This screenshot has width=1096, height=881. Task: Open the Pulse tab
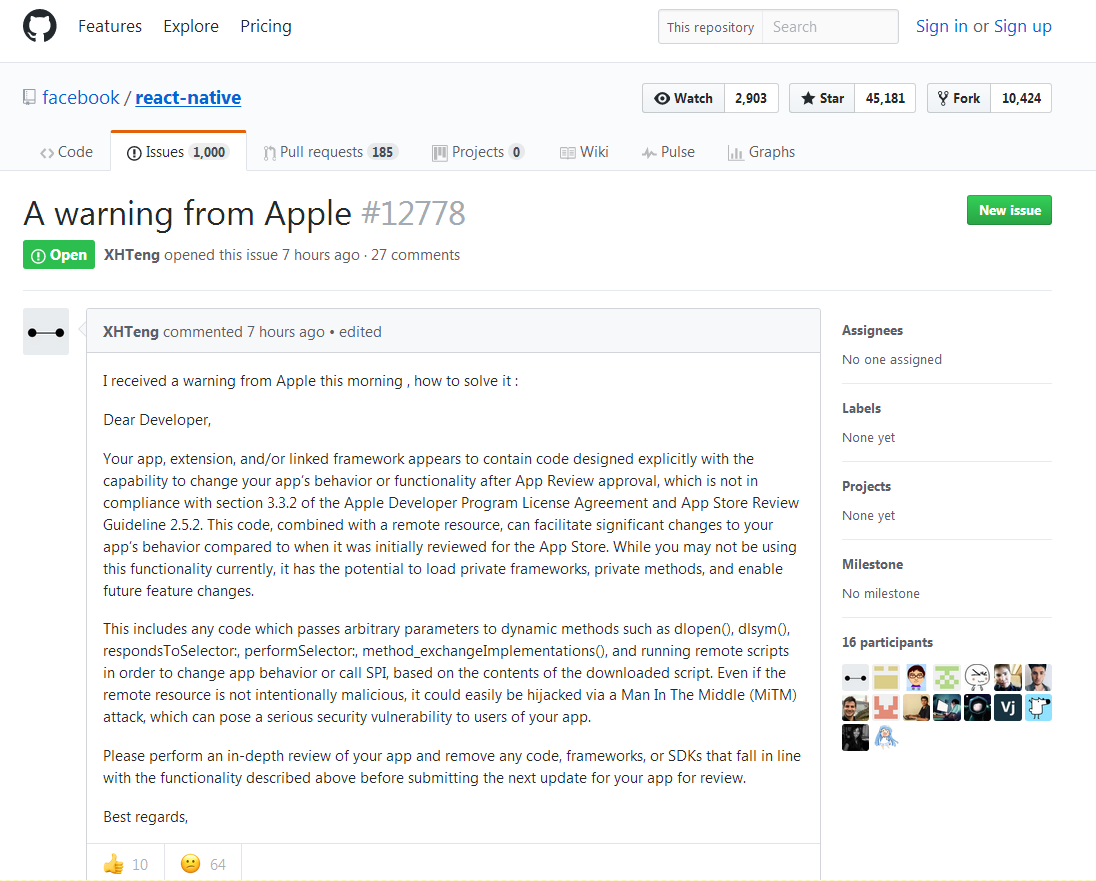[668, 152]
